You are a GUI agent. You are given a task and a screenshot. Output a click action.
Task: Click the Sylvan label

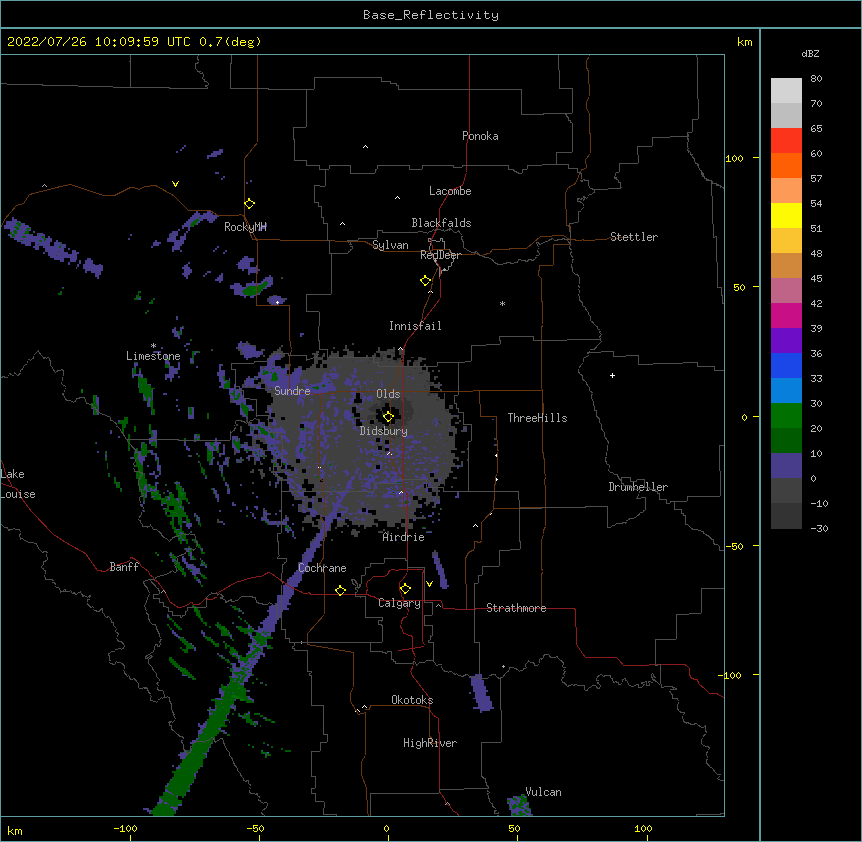click(x=390, y=245)
